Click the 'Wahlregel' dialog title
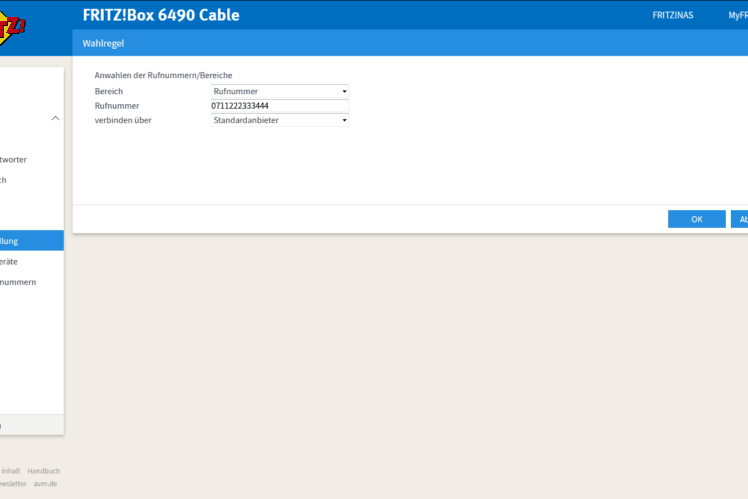This screenshot has height=499, width=748. tap(103, 43)
